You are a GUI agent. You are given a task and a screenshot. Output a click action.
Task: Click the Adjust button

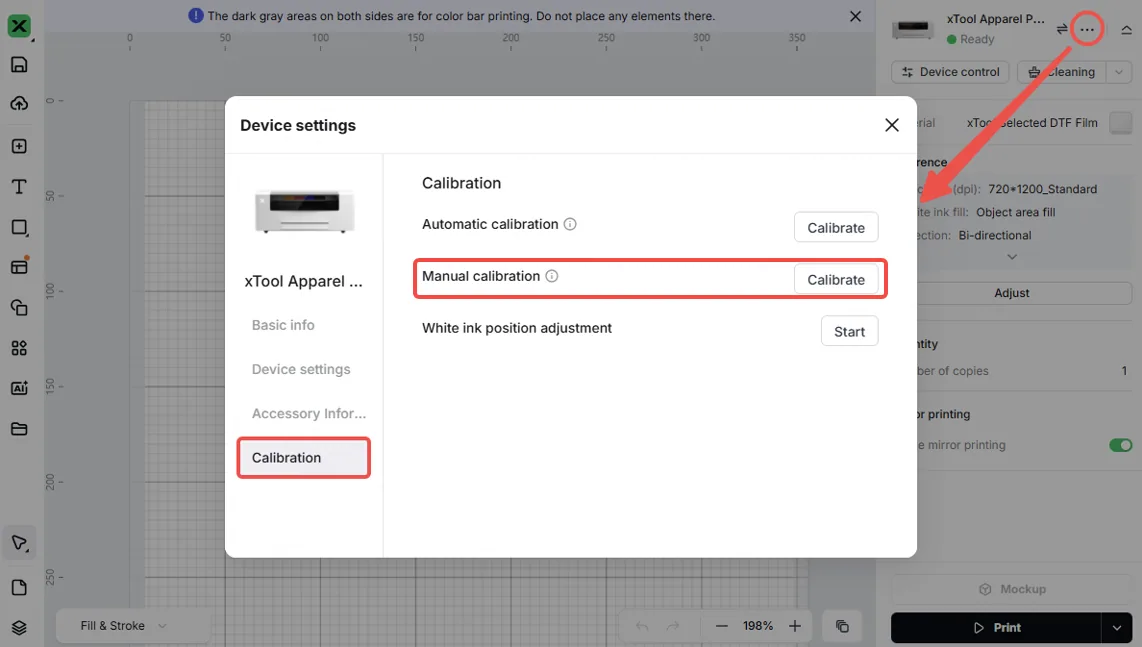(1012, 293)
